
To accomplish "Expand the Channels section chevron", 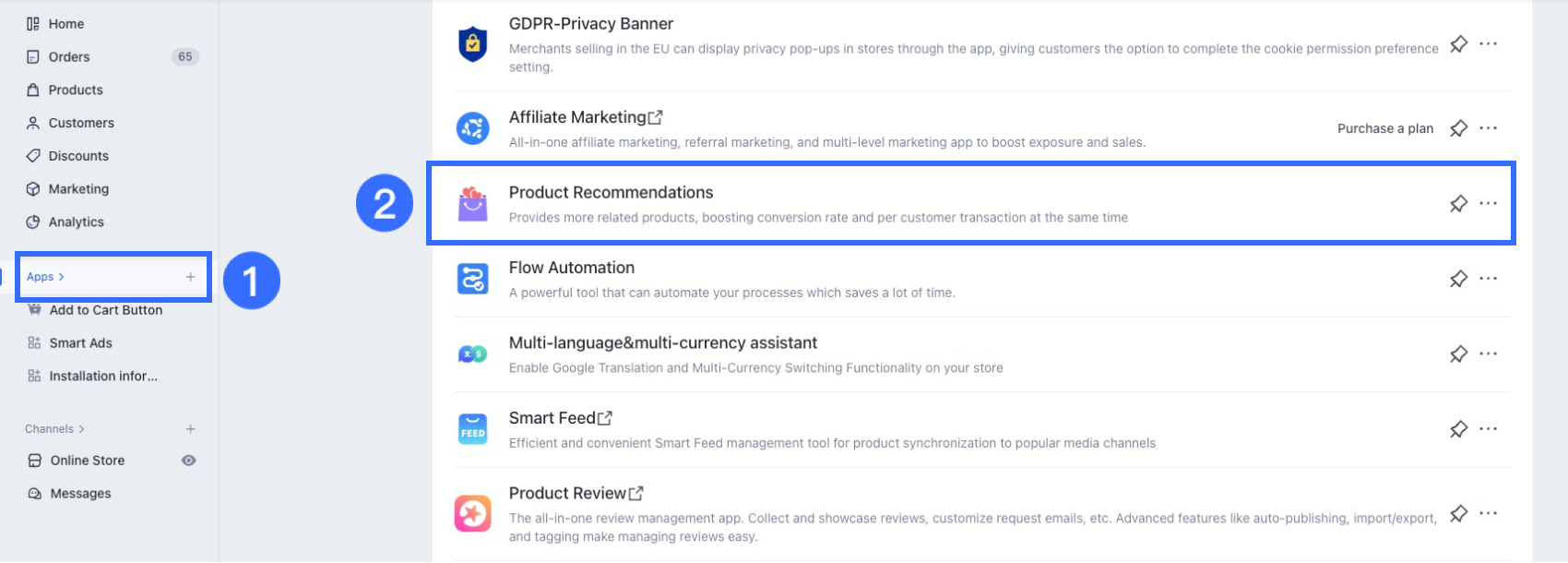I will (82, 429).
